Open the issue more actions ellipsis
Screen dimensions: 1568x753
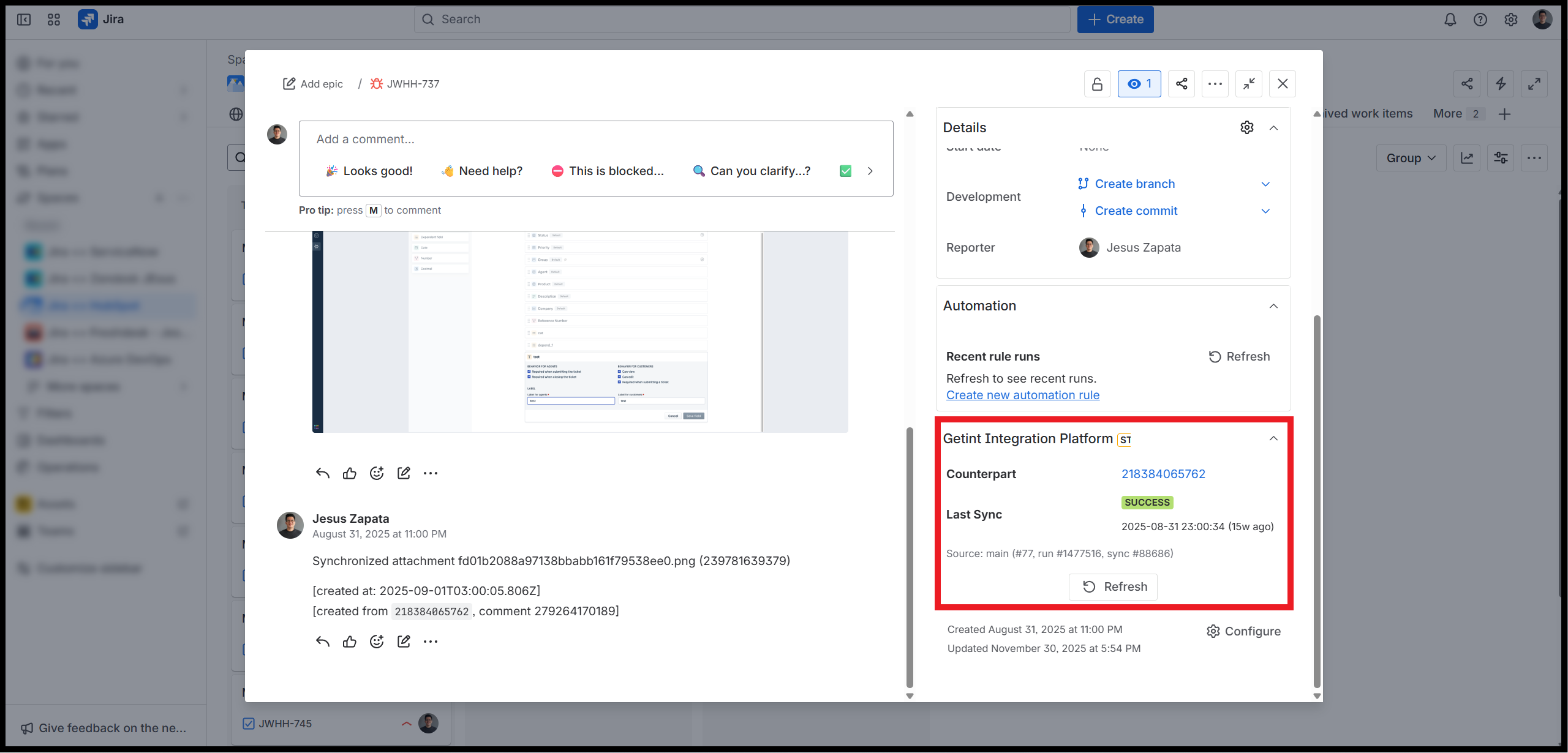pos(1215,84)
